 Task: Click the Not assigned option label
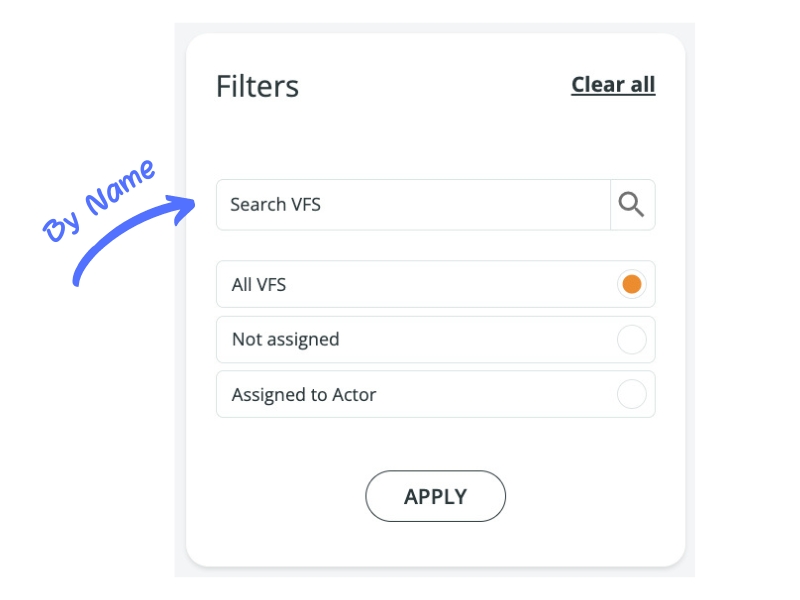click(x=285, y=340)
